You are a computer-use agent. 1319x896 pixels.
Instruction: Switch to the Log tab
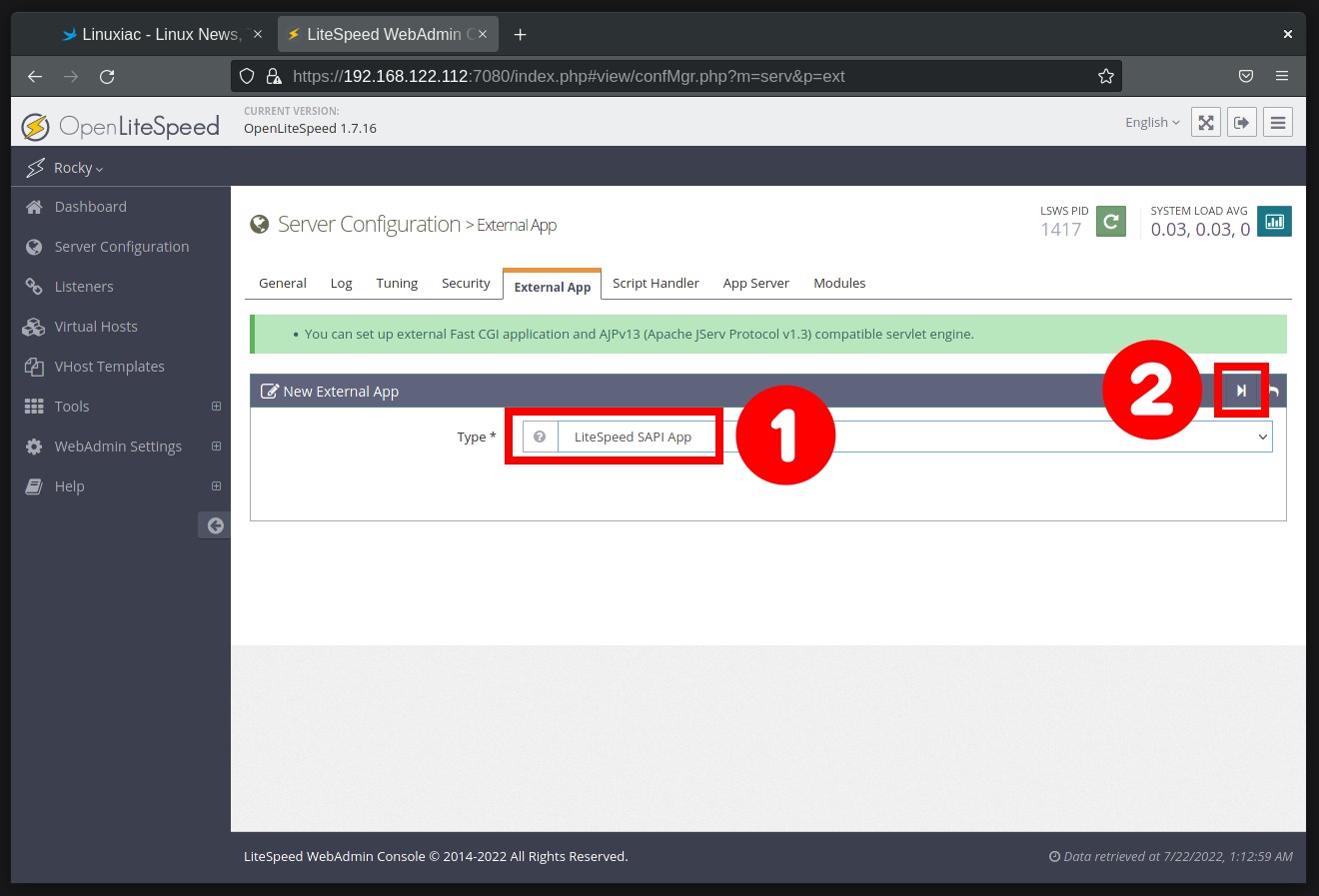point(342,284)
